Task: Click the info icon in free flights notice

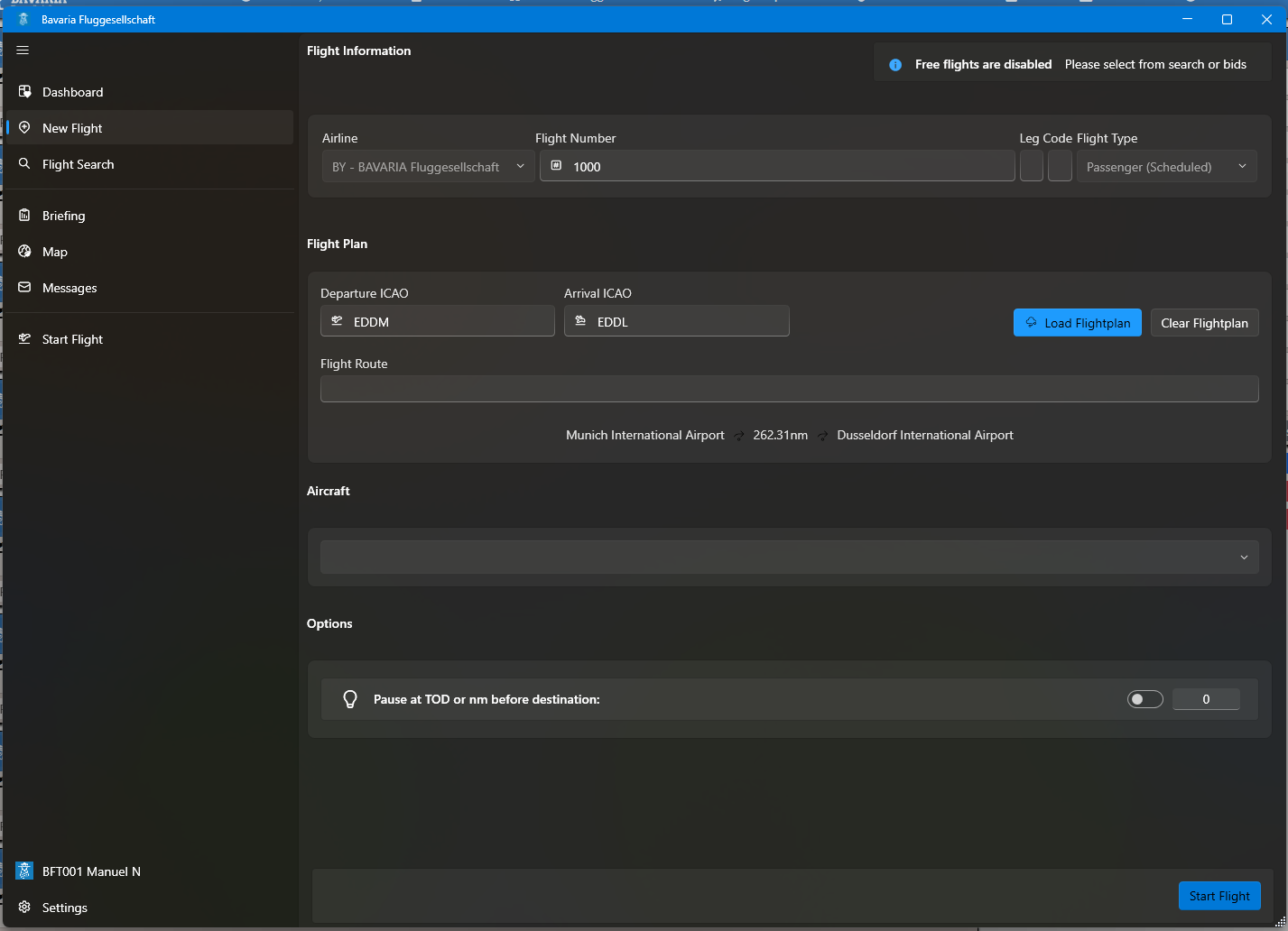Action: click(x=895, y=65)
